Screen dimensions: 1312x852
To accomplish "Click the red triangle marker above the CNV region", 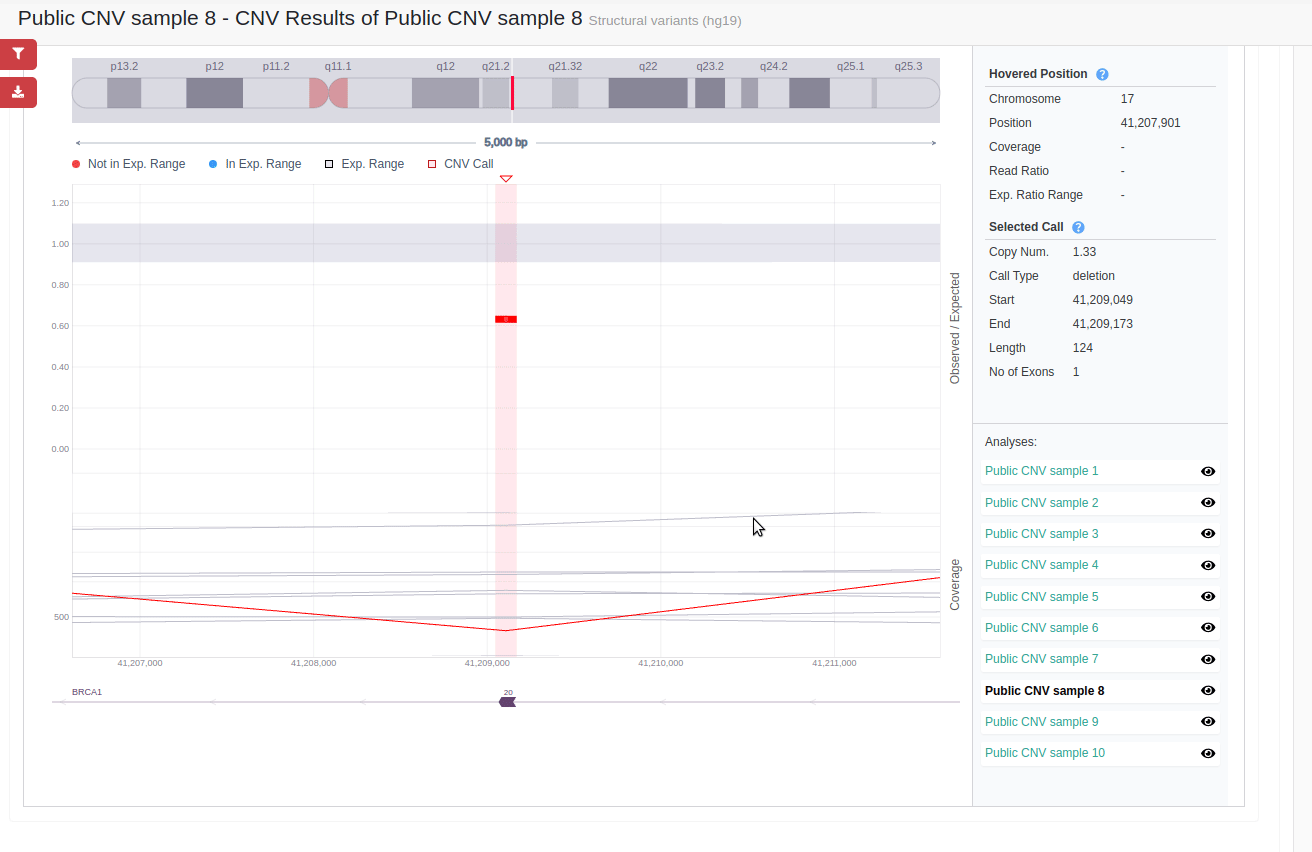I will click(x=506, y=179).
